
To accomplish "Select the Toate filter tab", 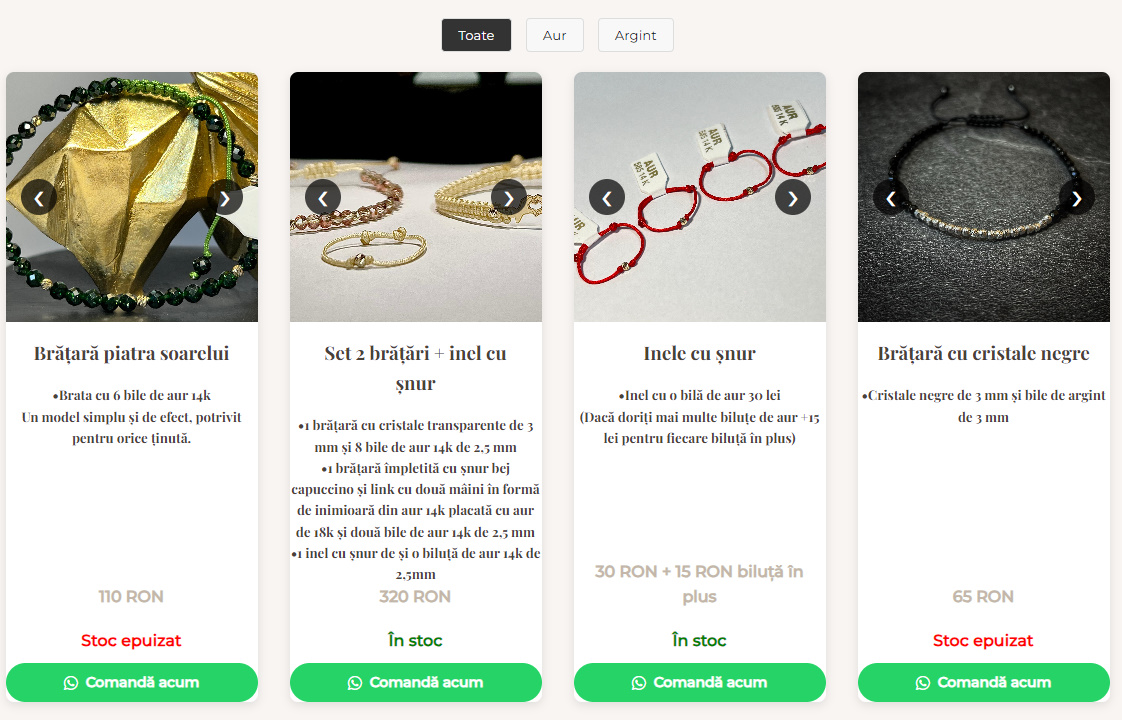I will tap(477, 35).
